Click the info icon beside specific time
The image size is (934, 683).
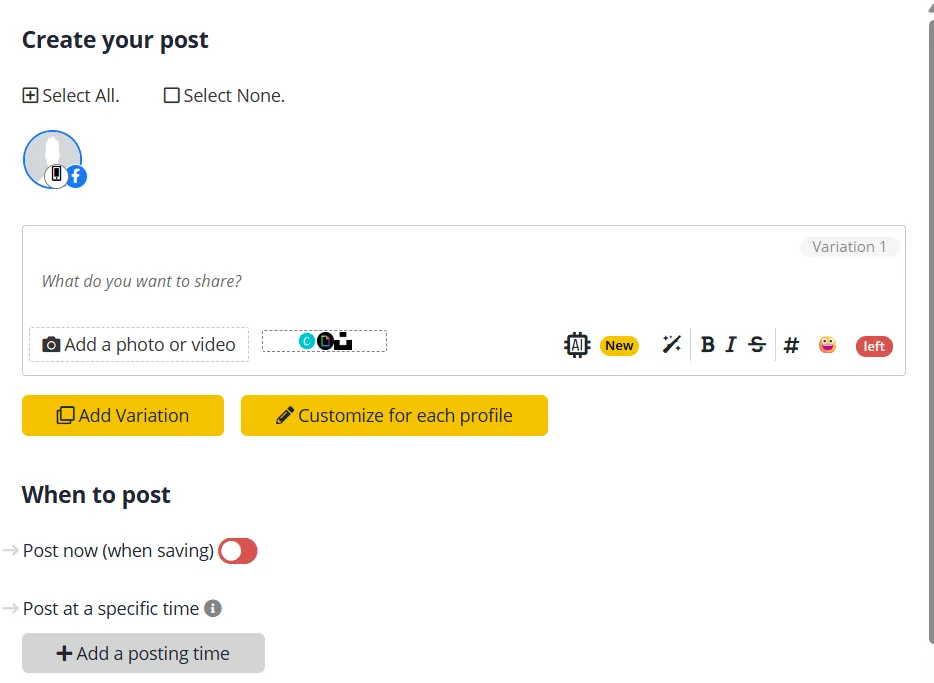pyautogui.click(x=213, y=608)
